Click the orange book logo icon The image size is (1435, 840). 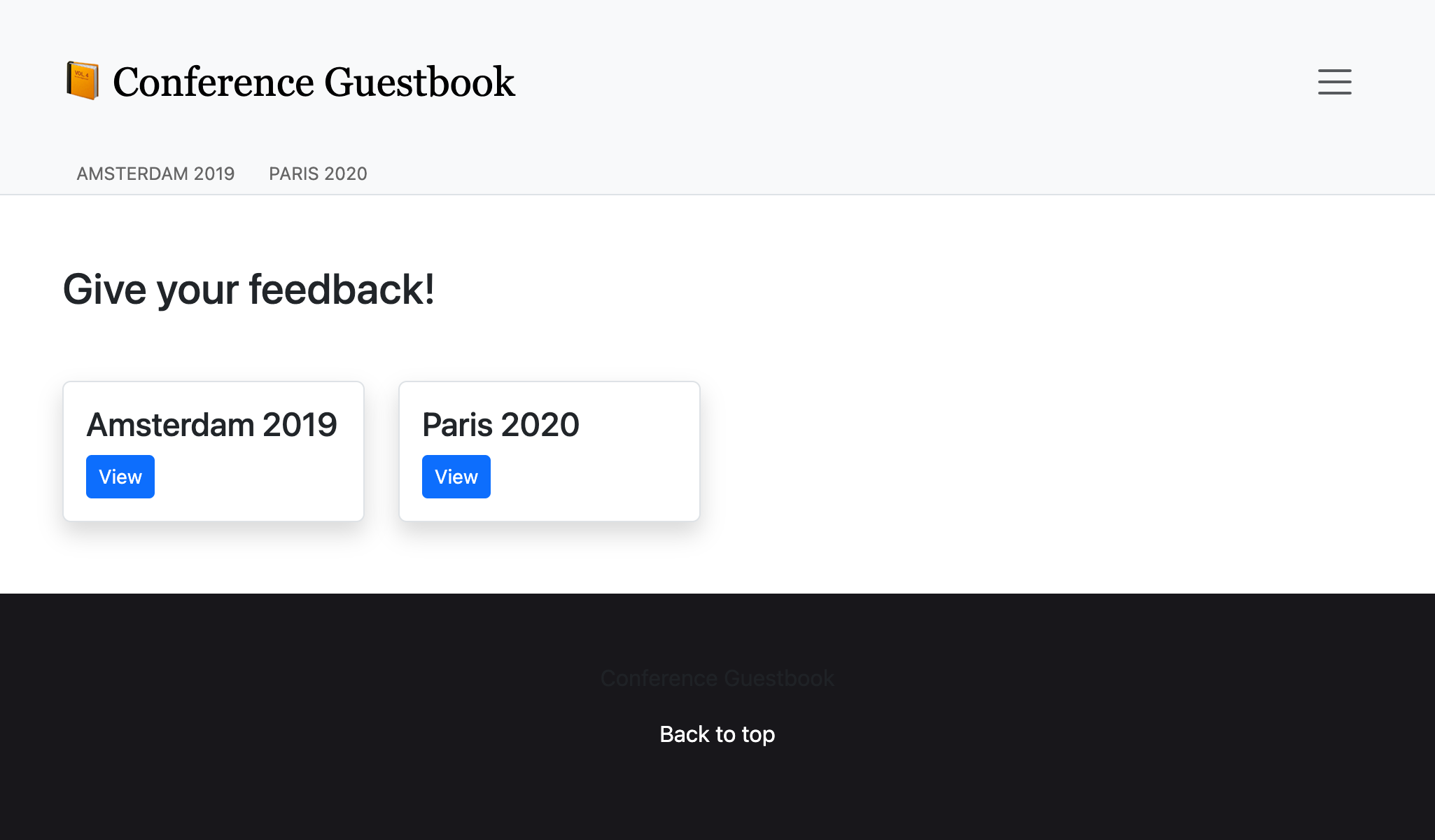[x=82, y=80]
